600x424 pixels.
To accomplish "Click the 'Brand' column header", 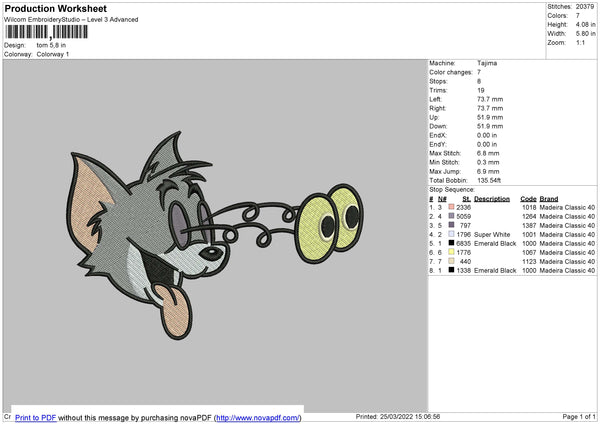I will [x=549, y=199].
